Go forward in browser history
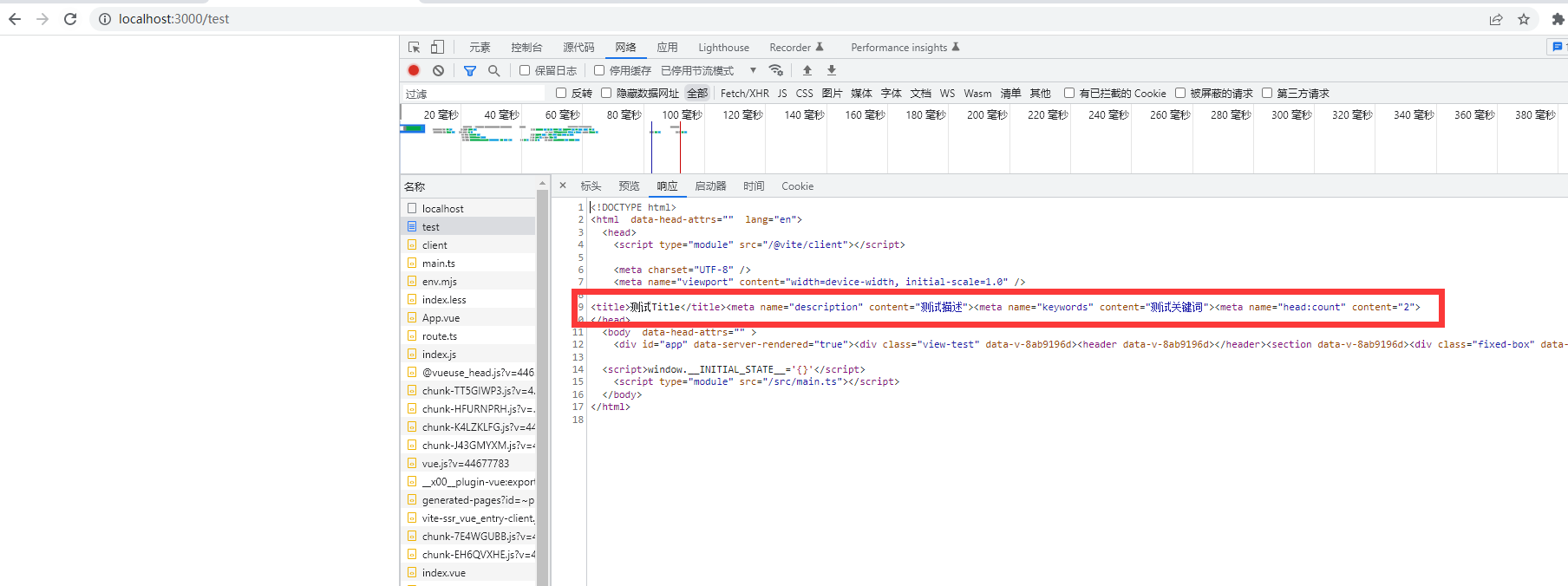Viewport: 1568px width, 586px height. [x=42, y=19]
